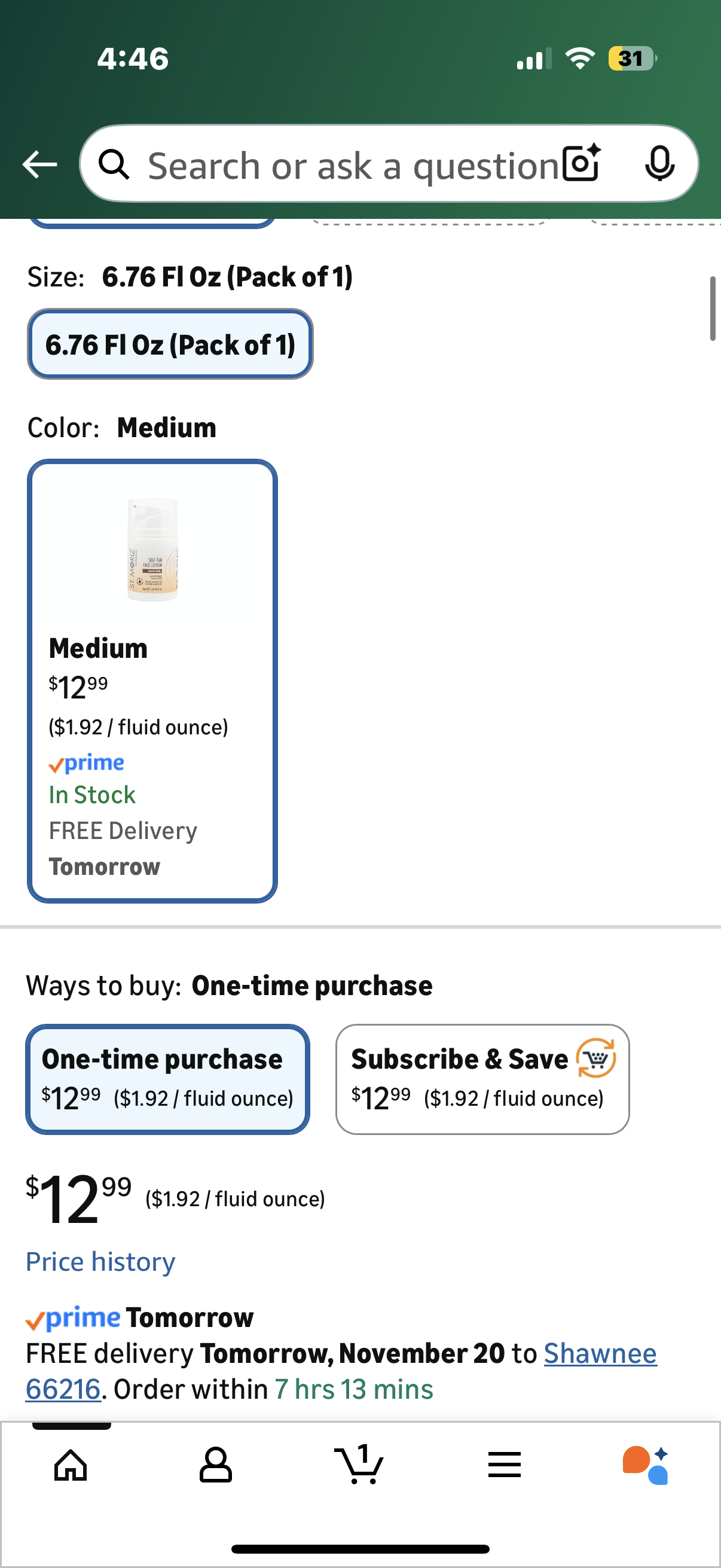Change delivery location Shawnee 66216
Viewport: 721px width, 1568px height.
pyautogui.click(x=599, y=1354)
